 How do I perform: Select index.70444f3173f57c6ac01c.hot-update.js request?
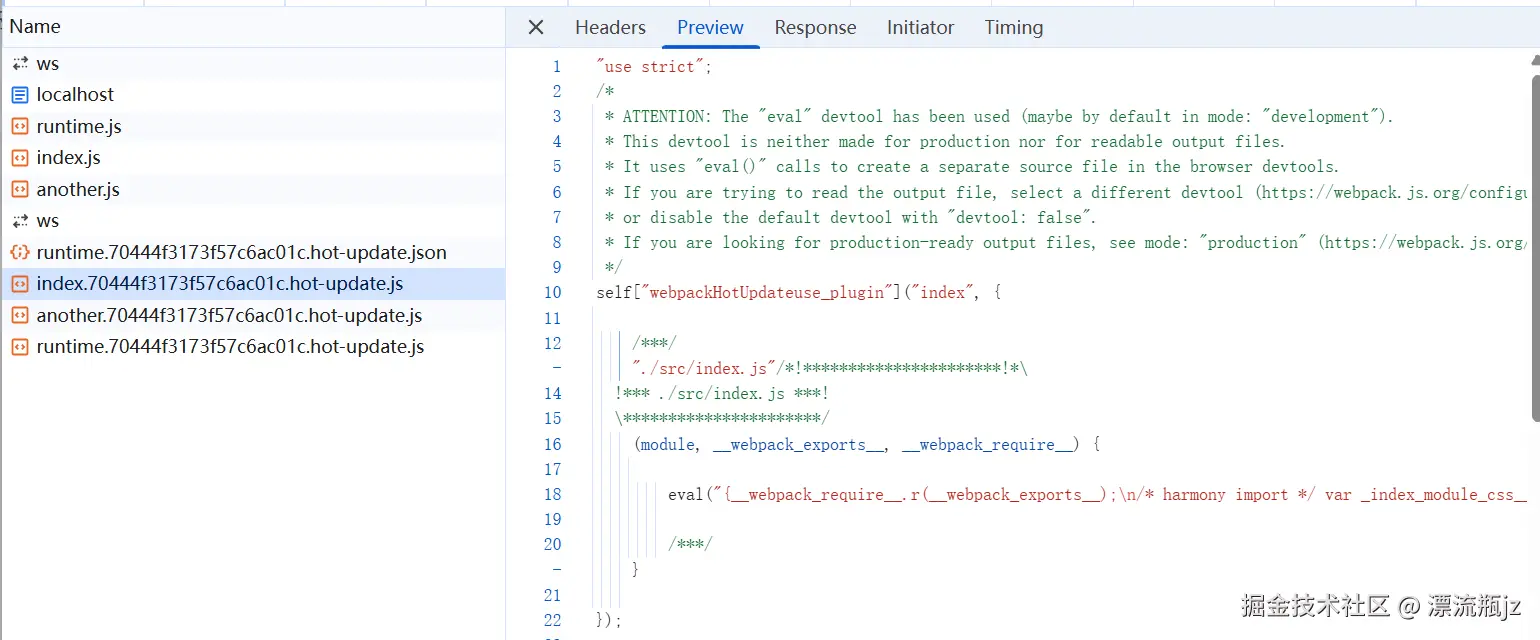tap(252, 284)
